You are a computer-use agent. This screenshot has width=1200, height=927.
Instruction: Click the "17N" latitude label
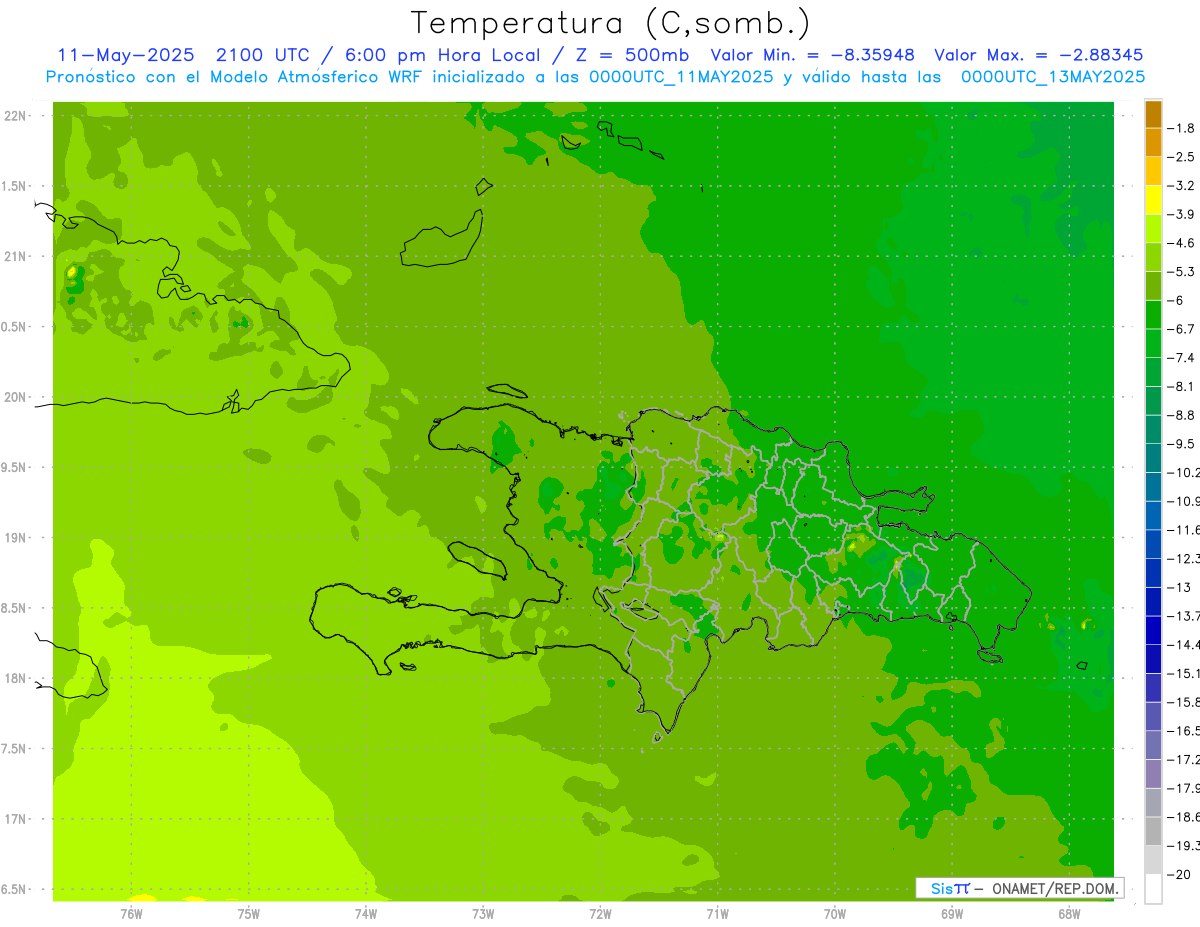(x=16, y=819)
